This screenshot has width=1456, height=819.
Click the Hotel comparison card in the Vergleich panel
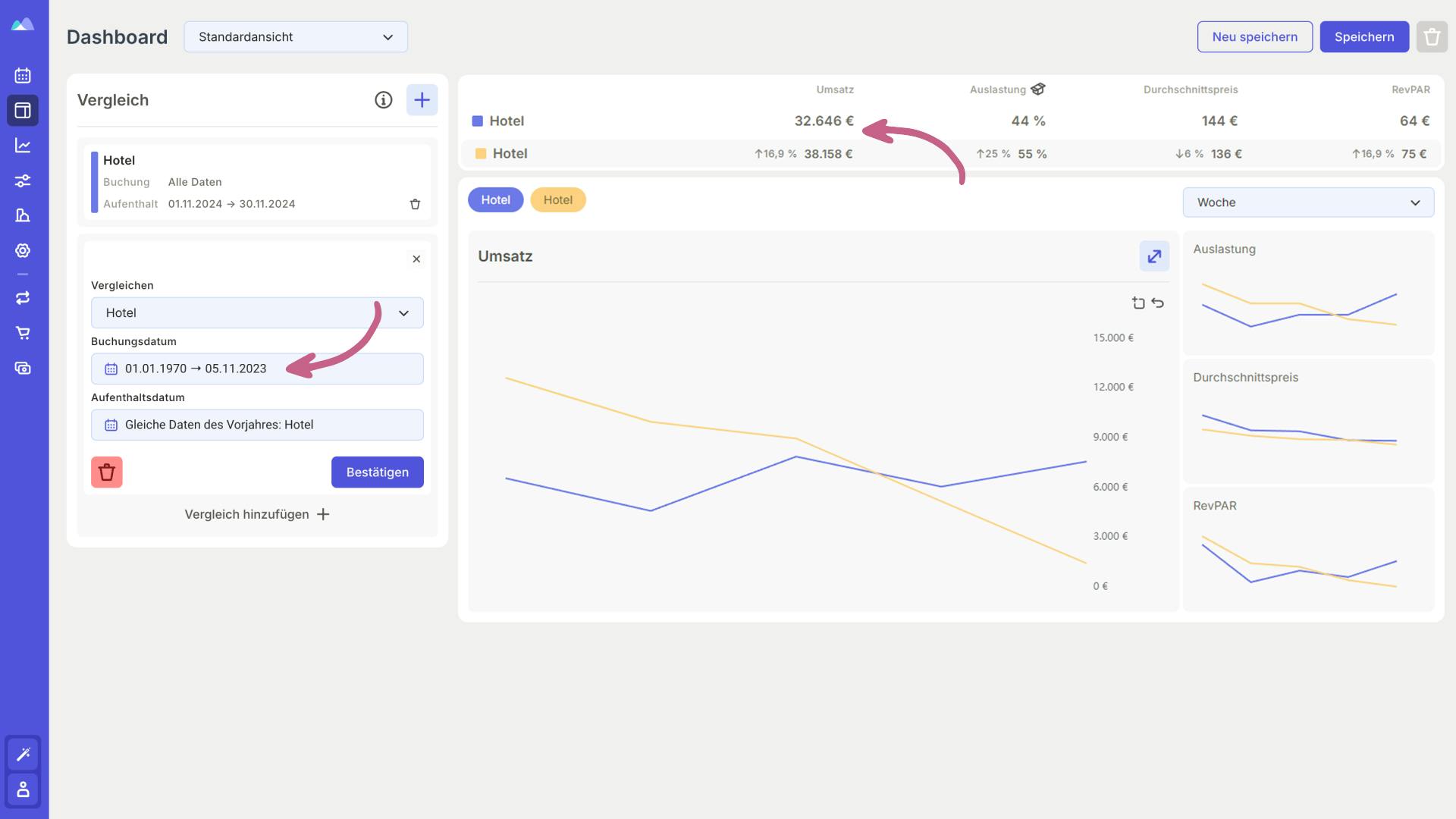click(257, 182)
